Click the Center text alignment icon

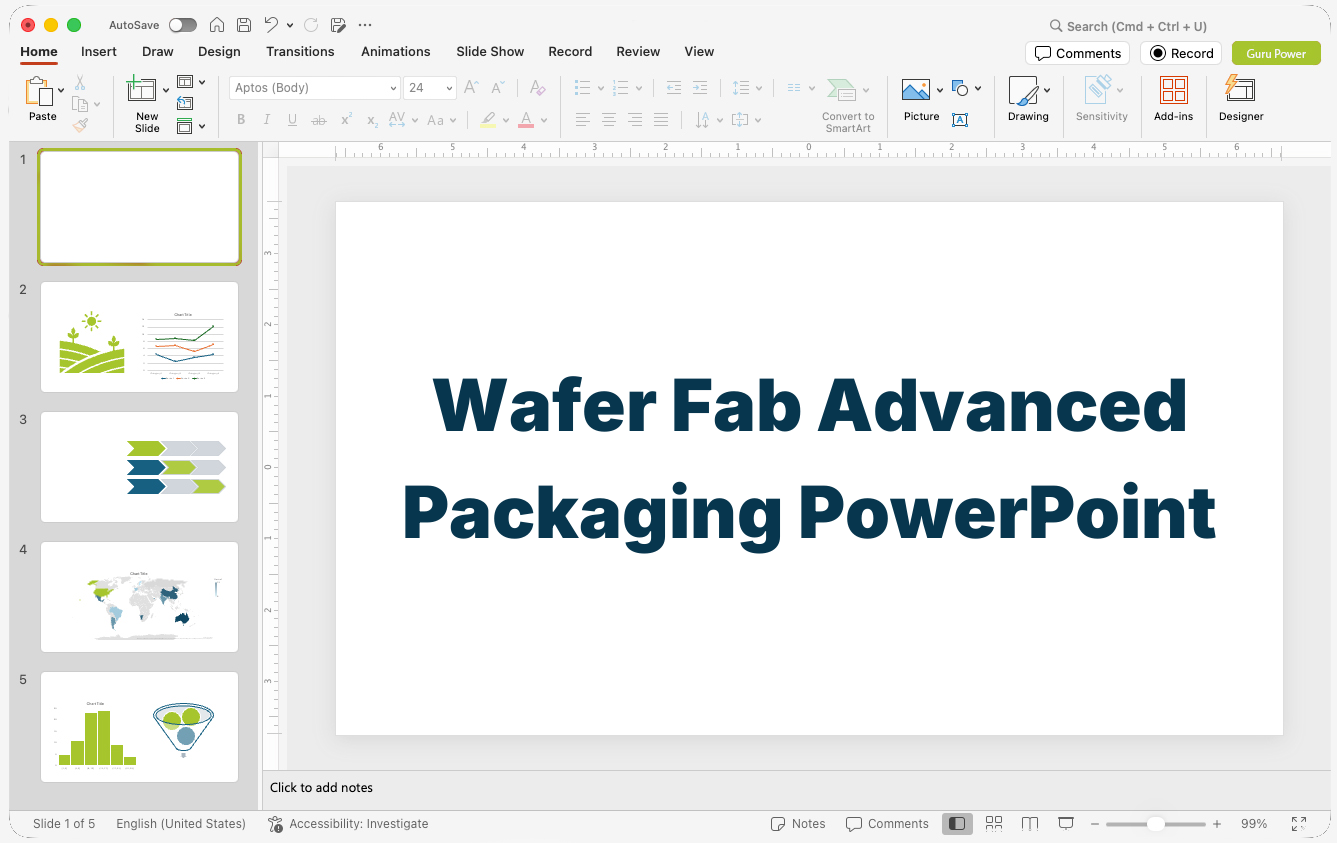pyautogui.click(x=609, y=120)
